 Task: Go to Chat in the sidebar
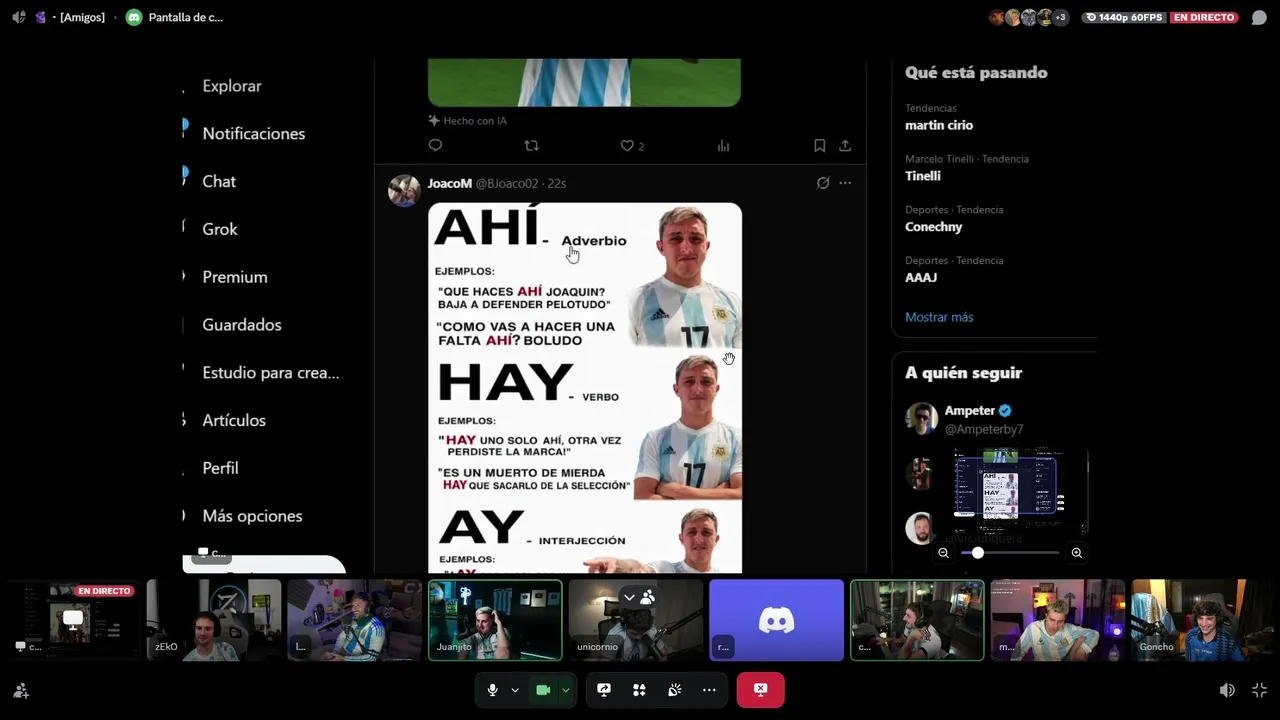pos(219,182)
